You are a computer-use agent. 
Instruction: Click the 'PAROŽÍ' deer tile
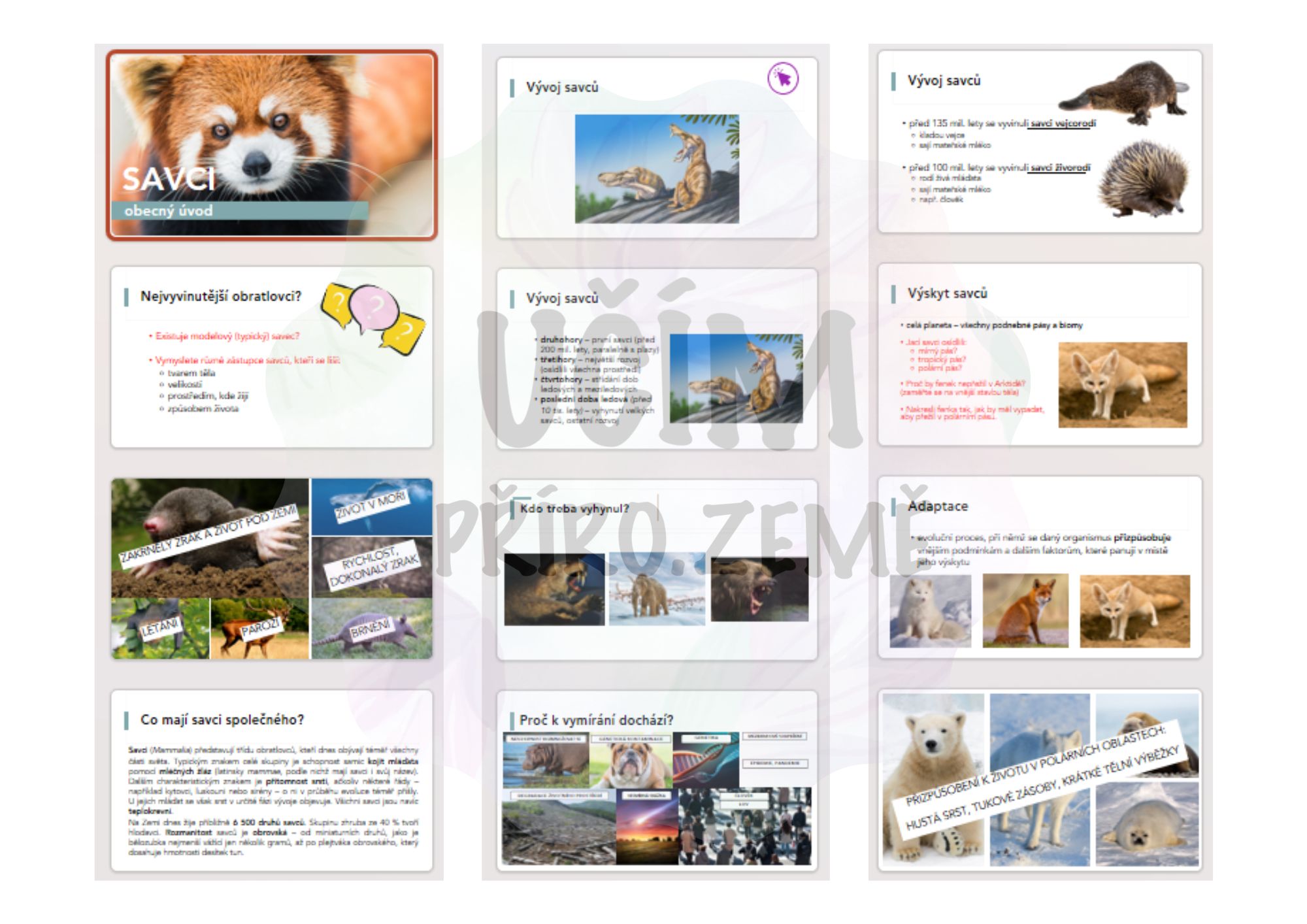pyautogui.click(x=259, y=628)
